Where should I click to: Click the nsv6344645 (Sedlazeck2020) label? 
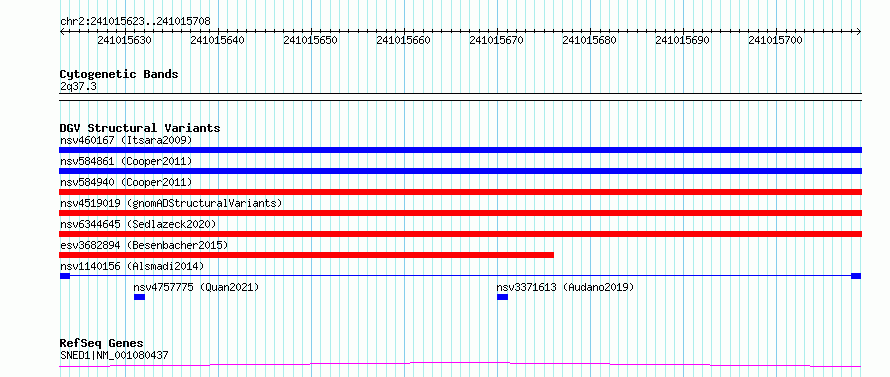(138, 224)
